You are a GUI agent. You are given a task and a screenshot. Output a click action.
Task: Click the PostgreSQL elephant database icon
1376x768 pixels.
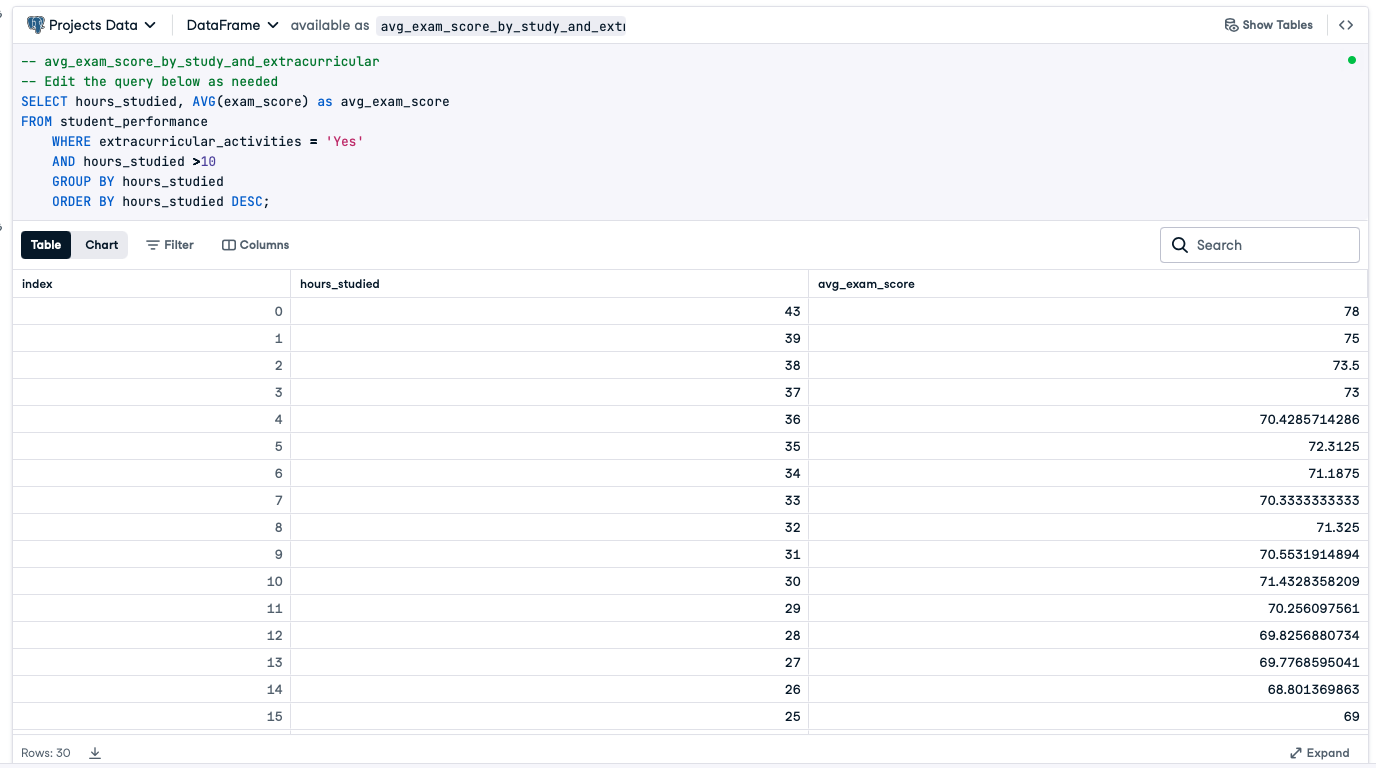point(36,25)
